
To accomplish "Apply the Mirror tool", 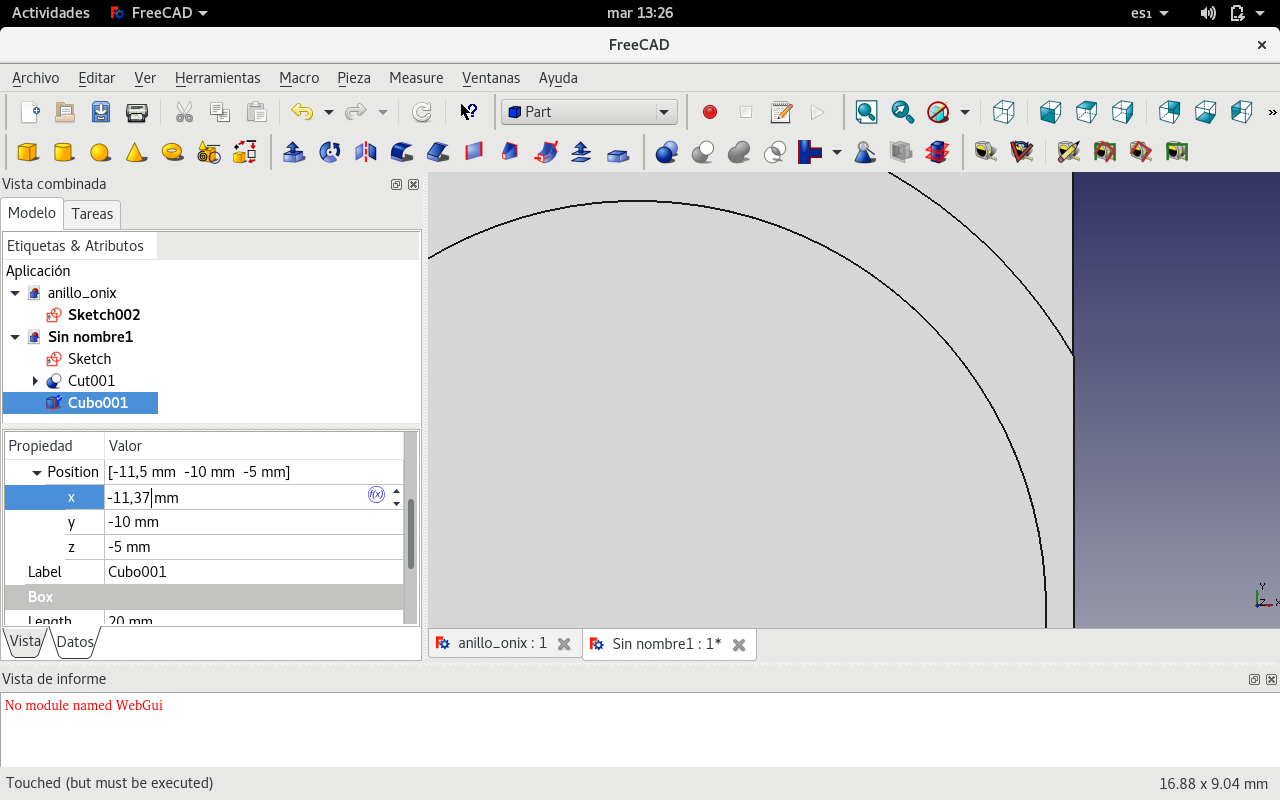I will coord(366,152).
